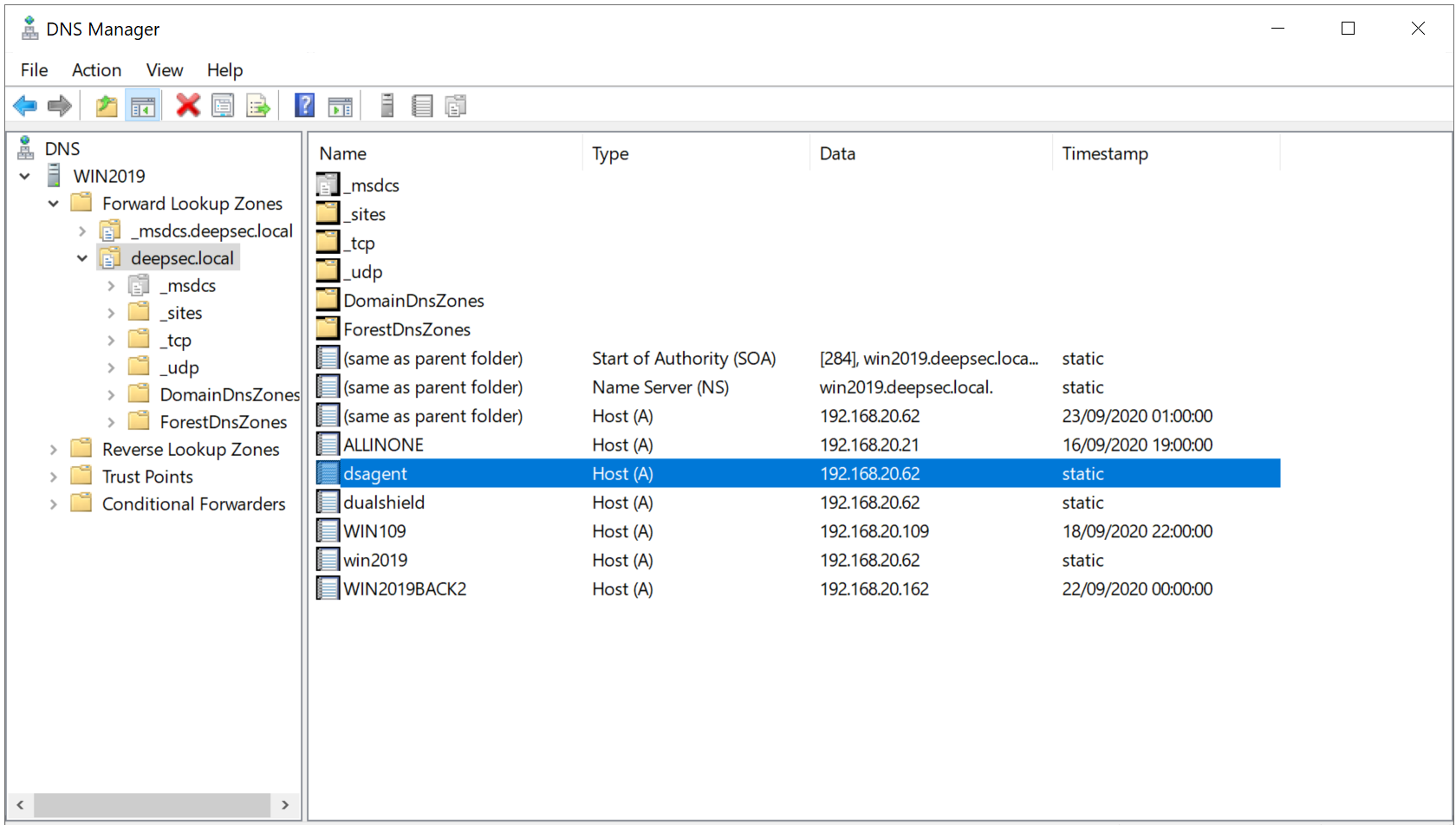Sort records by Timestamp column header

coord(1104,153)
